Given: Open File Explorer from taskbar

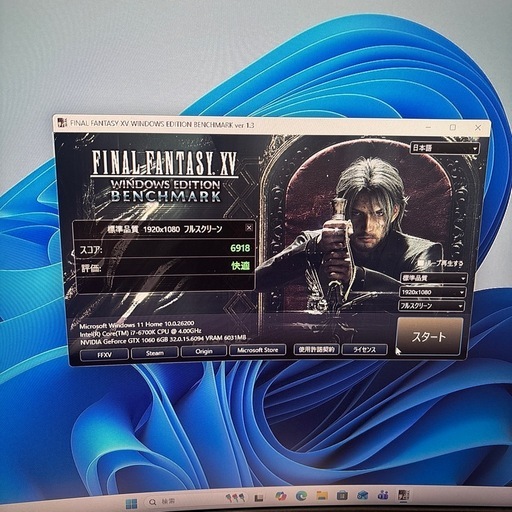Looking at the screenshot, I should click(322, 495).
